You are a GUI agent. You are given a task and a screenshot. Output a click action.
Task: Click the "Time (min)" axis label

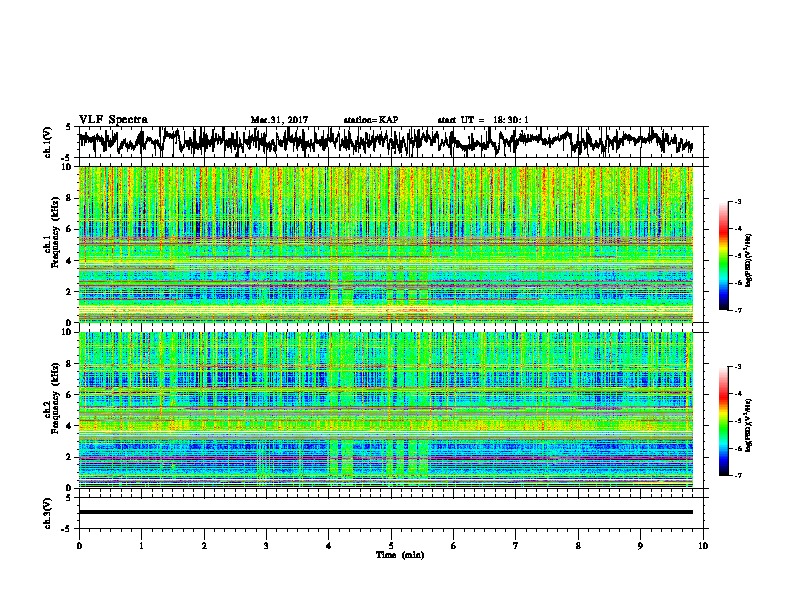400,555
